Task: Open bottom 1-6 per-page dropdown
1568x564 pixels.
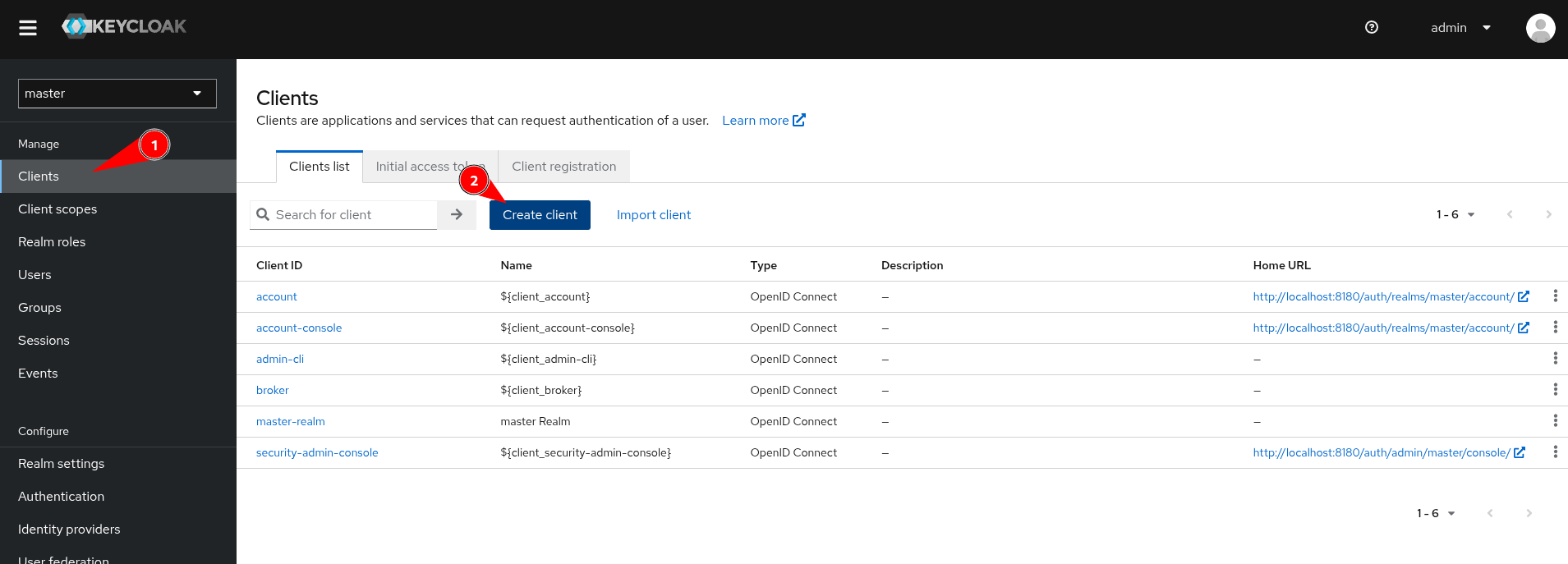Action: [1436, 513]
